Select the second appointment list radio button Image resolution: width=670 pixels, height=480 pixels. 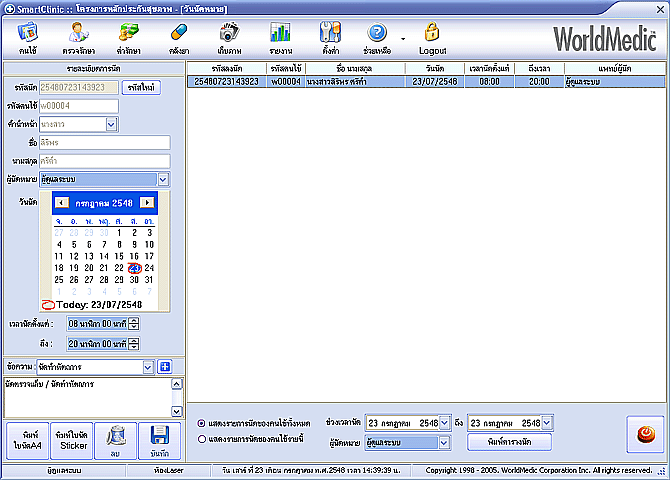click(x=202, y=438)
